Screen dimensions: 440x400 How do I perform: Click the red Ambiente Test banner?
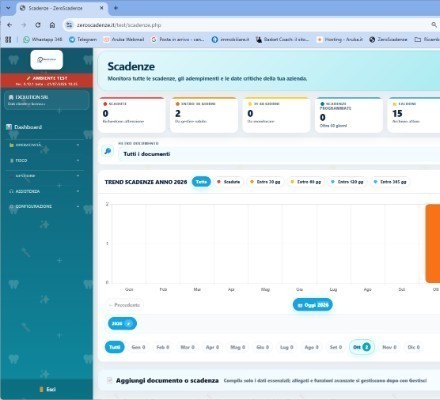(47, 81)
